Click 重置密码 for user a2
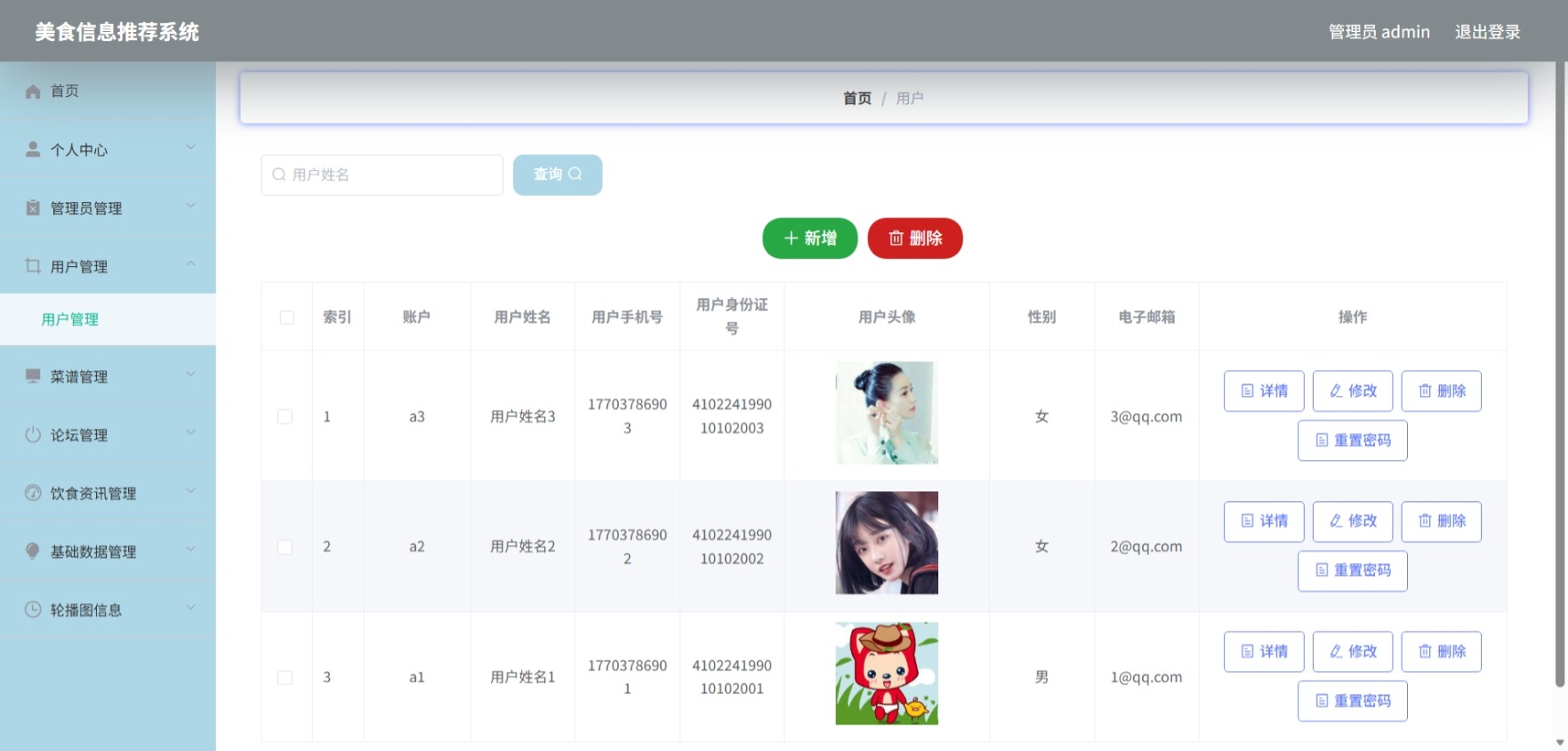1568x751 pixels. [x=1353, y=570]
